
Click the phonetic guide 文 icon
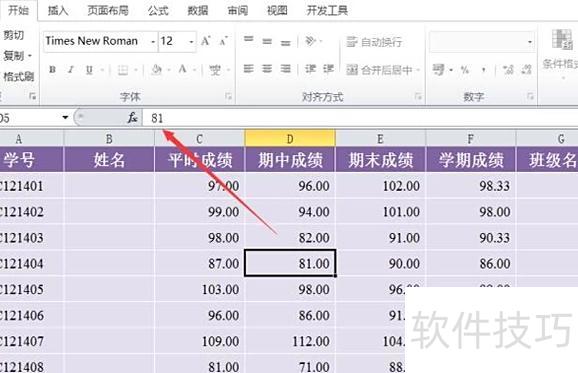pyautogui.click(x=215, y=69)
